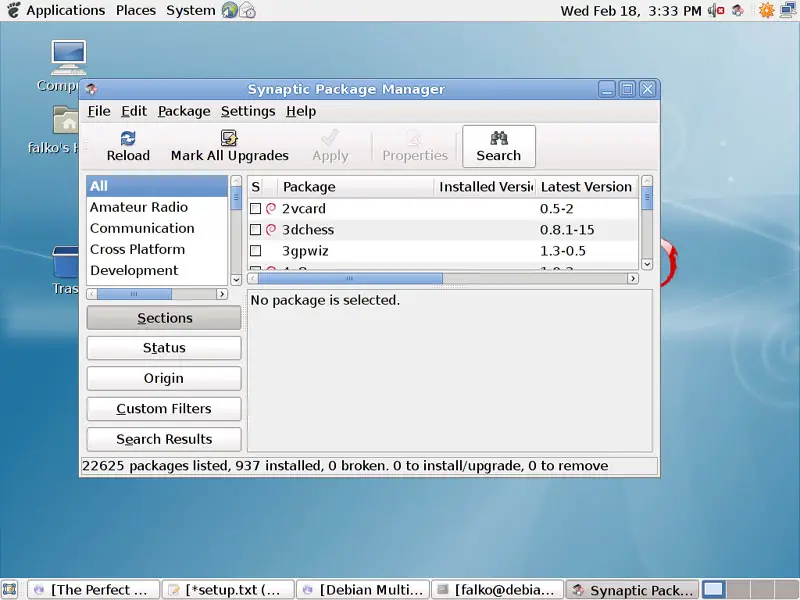Click the package list horizontal scrollbar thumb
This screenshot has width=800, height=600.
[350, 279]
